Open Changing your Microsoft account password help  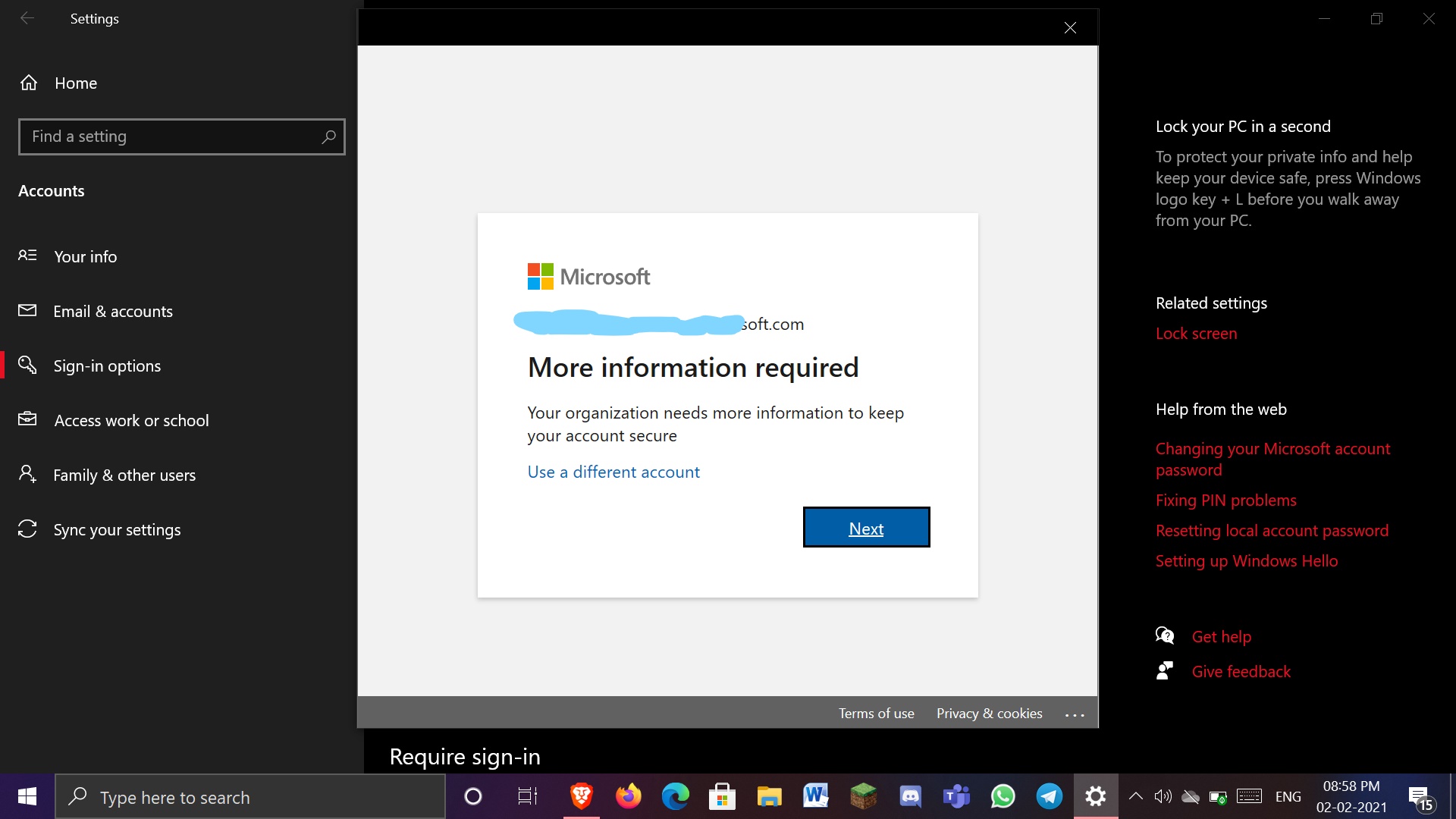click(1272, 459)
